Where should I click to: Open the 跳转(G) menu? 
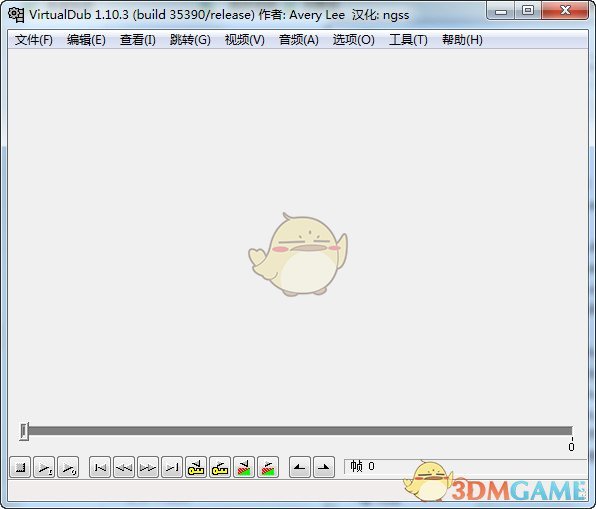click(190, 40)
